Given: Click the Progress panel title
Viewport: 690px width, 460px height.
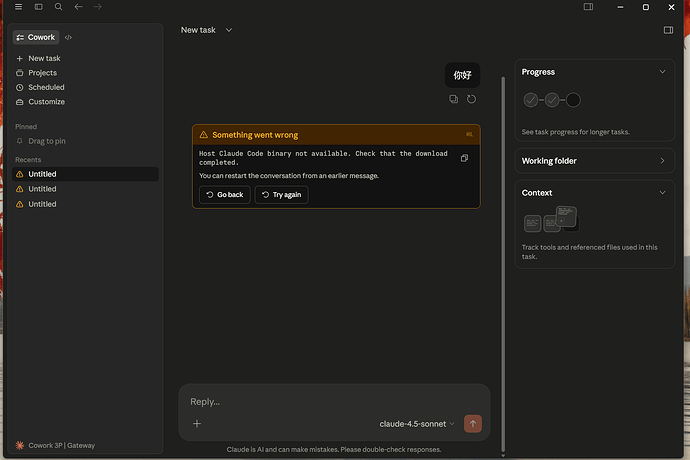Looking at the screenshot, I should (538, 72).
